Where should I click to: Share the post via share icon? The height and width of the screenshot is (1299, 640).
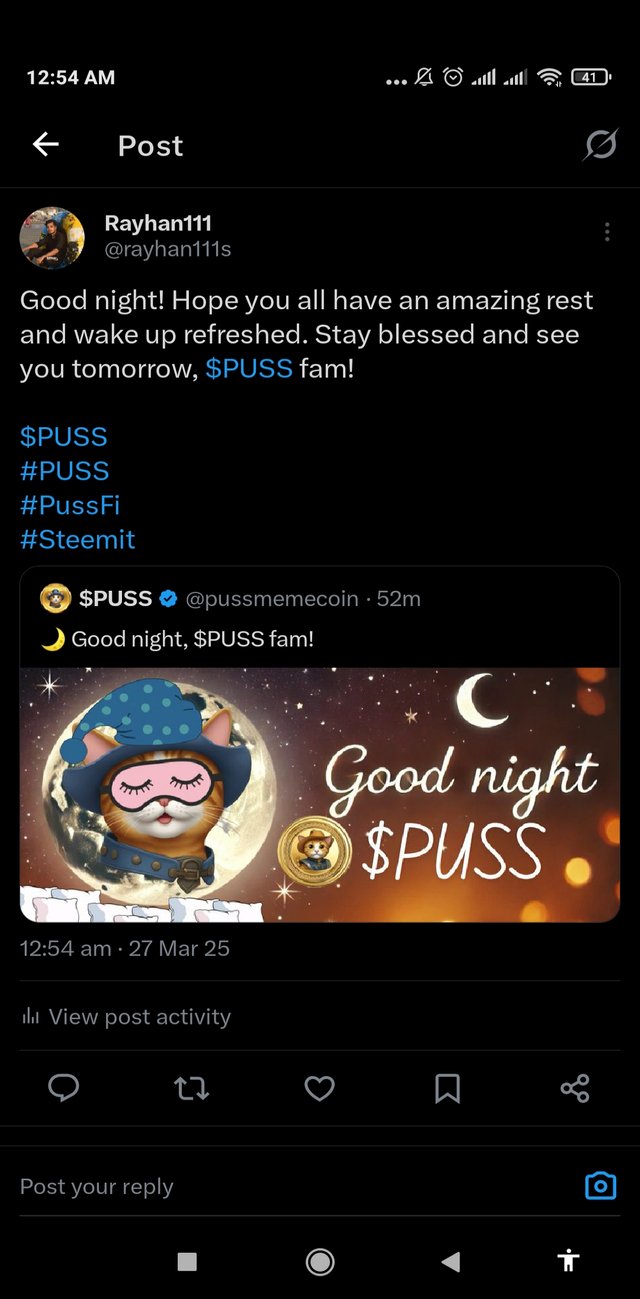(x=575, y=1088)
